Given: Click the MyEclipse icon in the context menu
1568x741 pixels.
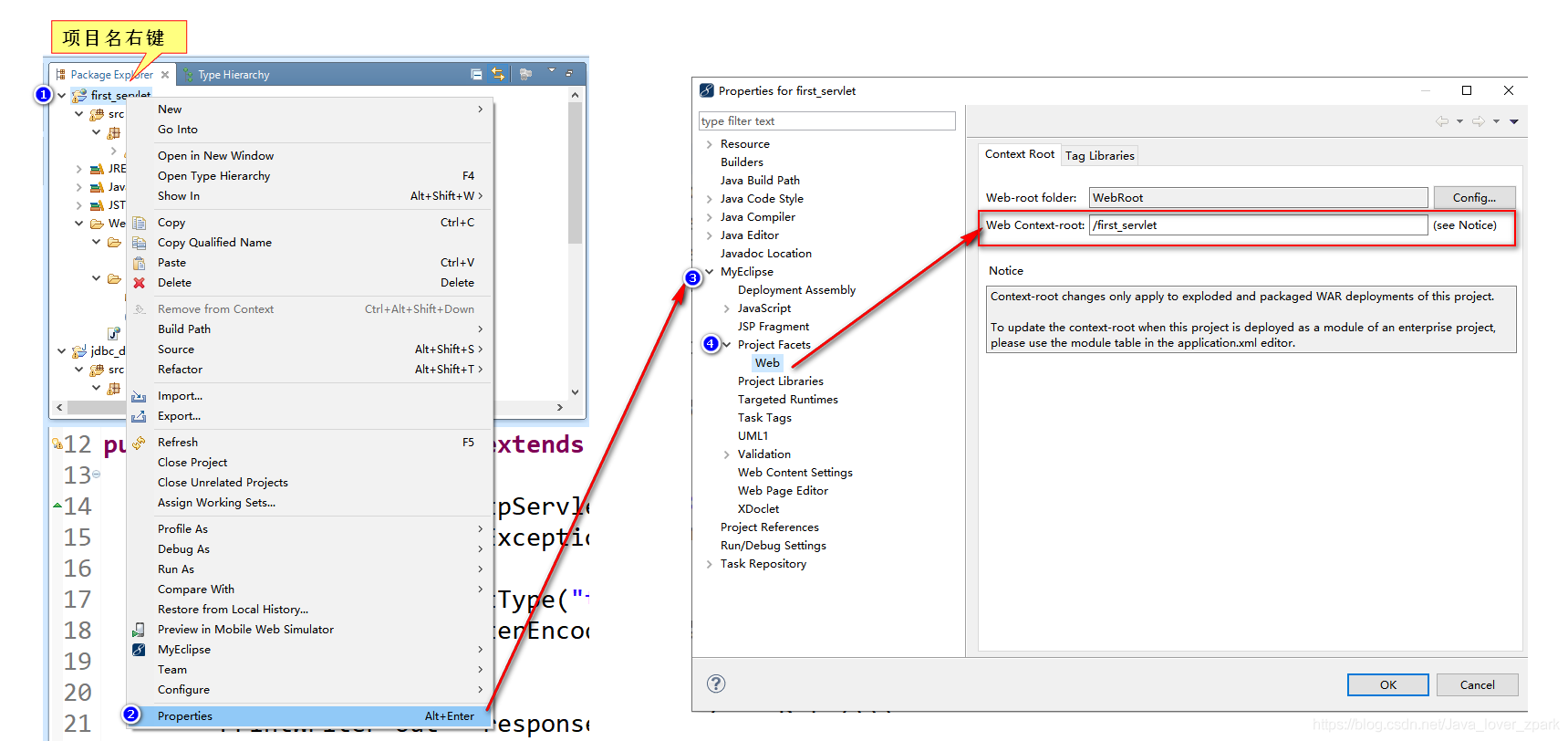Looking at the screenshot, I should point(139,650).
